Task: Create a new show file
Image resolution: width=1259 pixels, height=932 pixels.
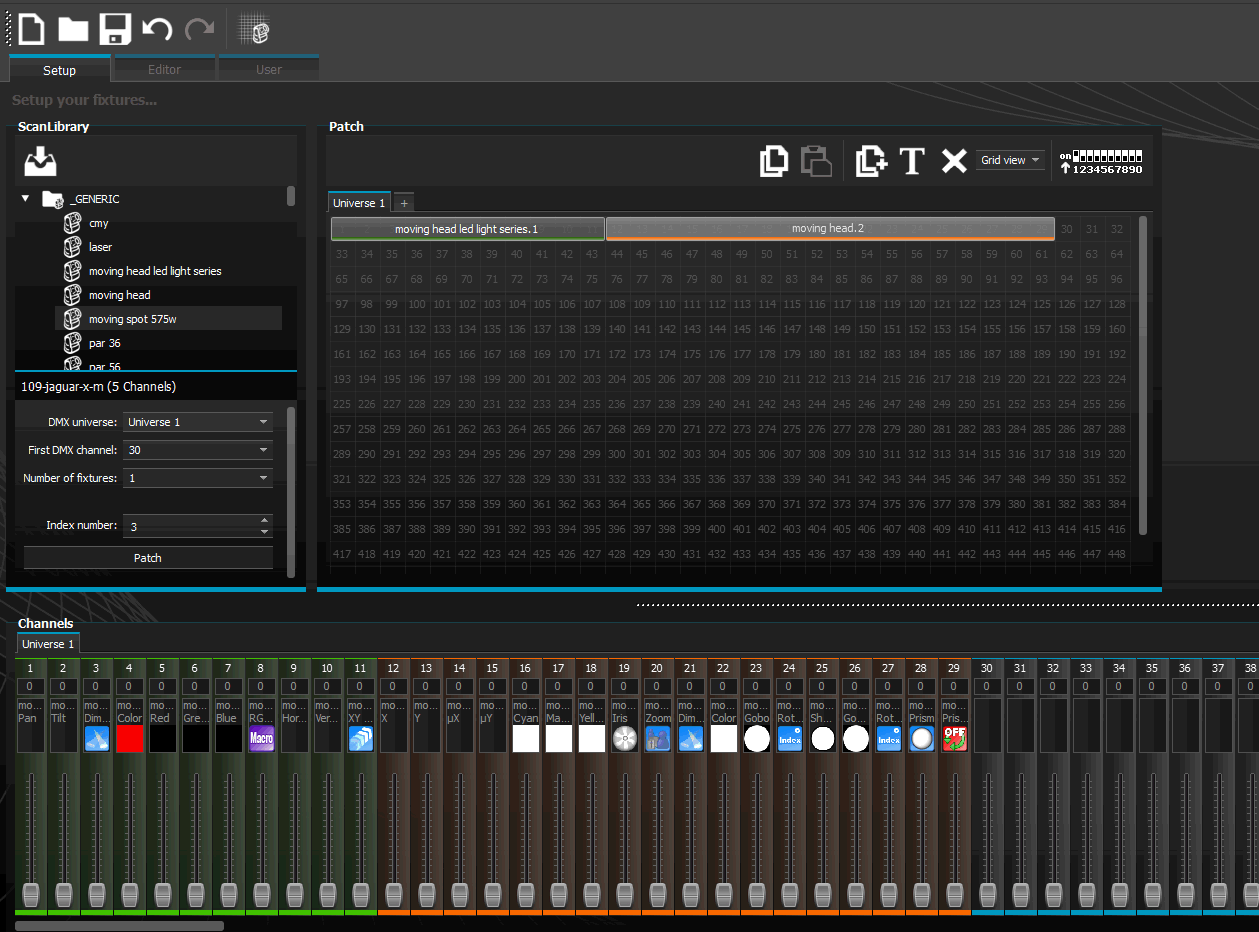Action: (32, 28)
